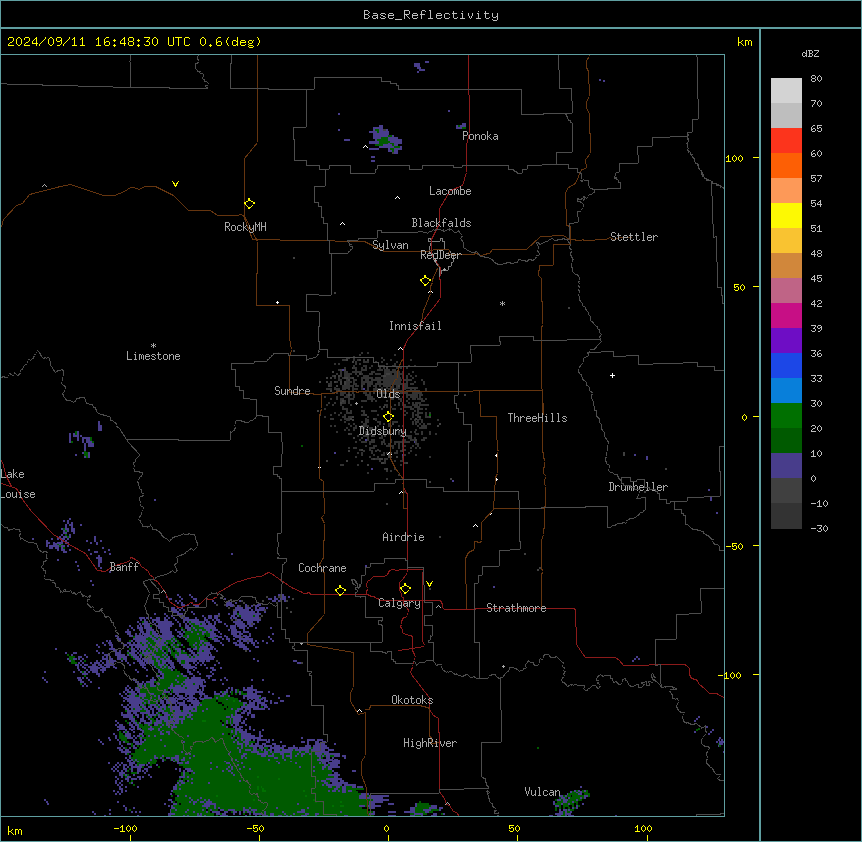Click the light gray 70-80 dBZ swatch
The image size is (862, 842).
(786, 90)
